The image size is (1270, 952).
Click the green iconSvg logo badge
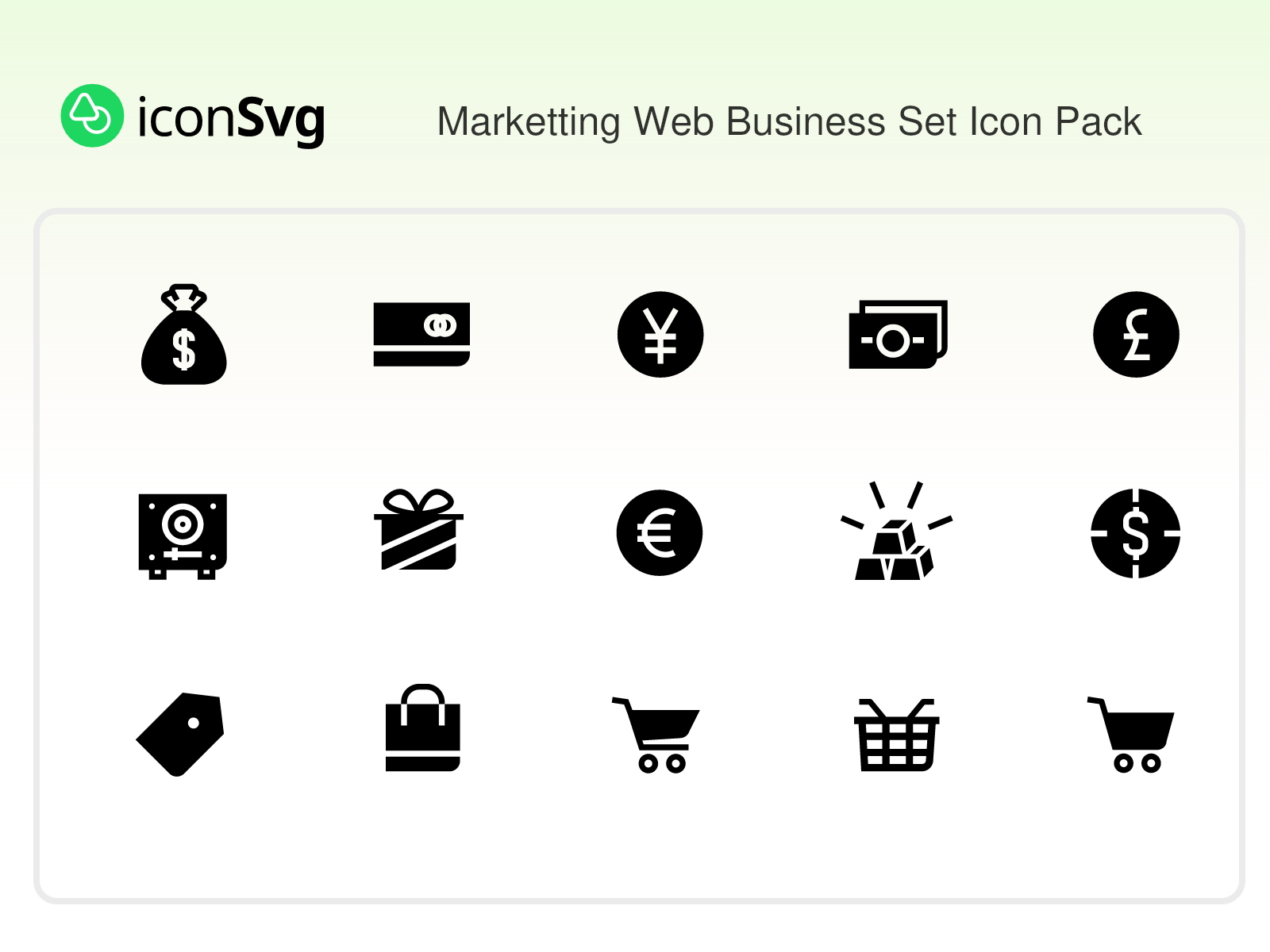click(x=92, y=116)
